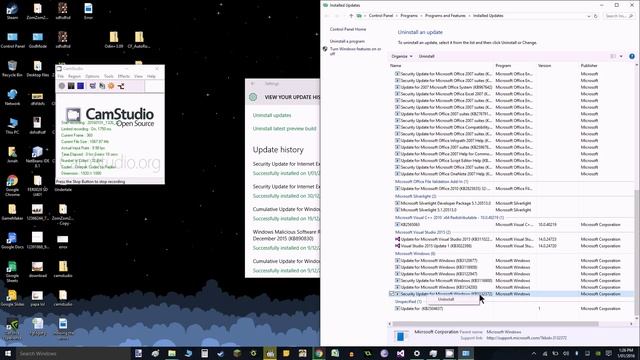
Task: Open the support.microsoft.com support link
Action: click(527, 338)
